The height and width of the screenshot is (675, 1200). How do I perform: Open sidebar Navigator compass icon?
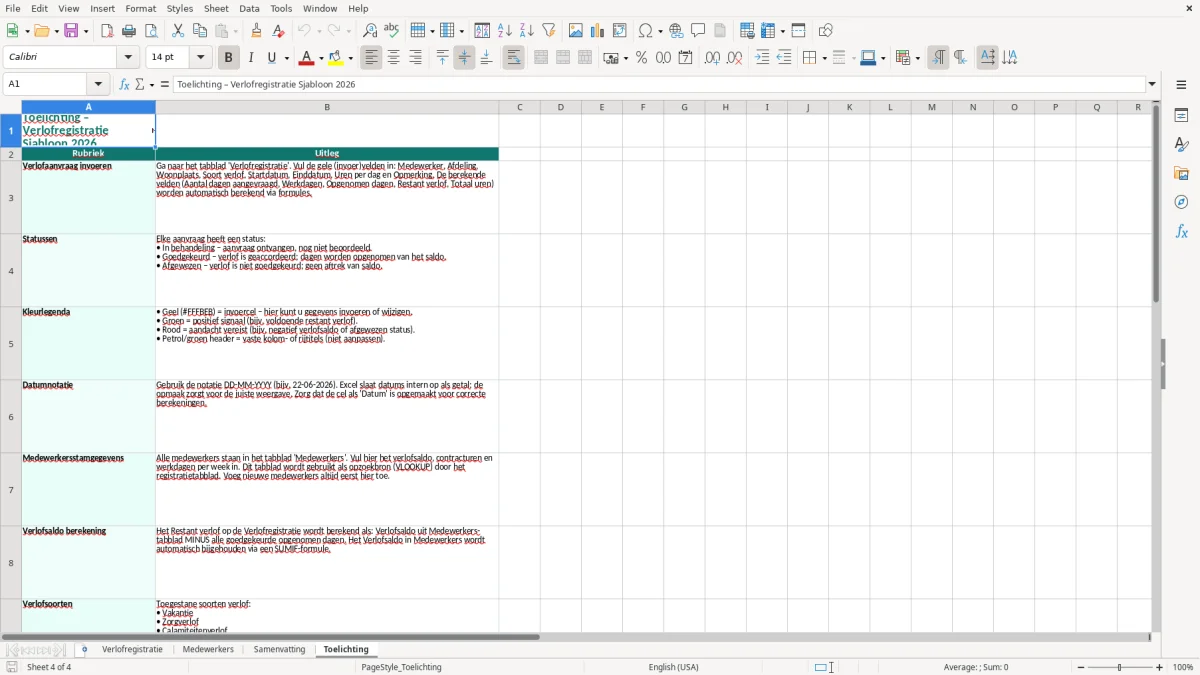(1181, 203)
